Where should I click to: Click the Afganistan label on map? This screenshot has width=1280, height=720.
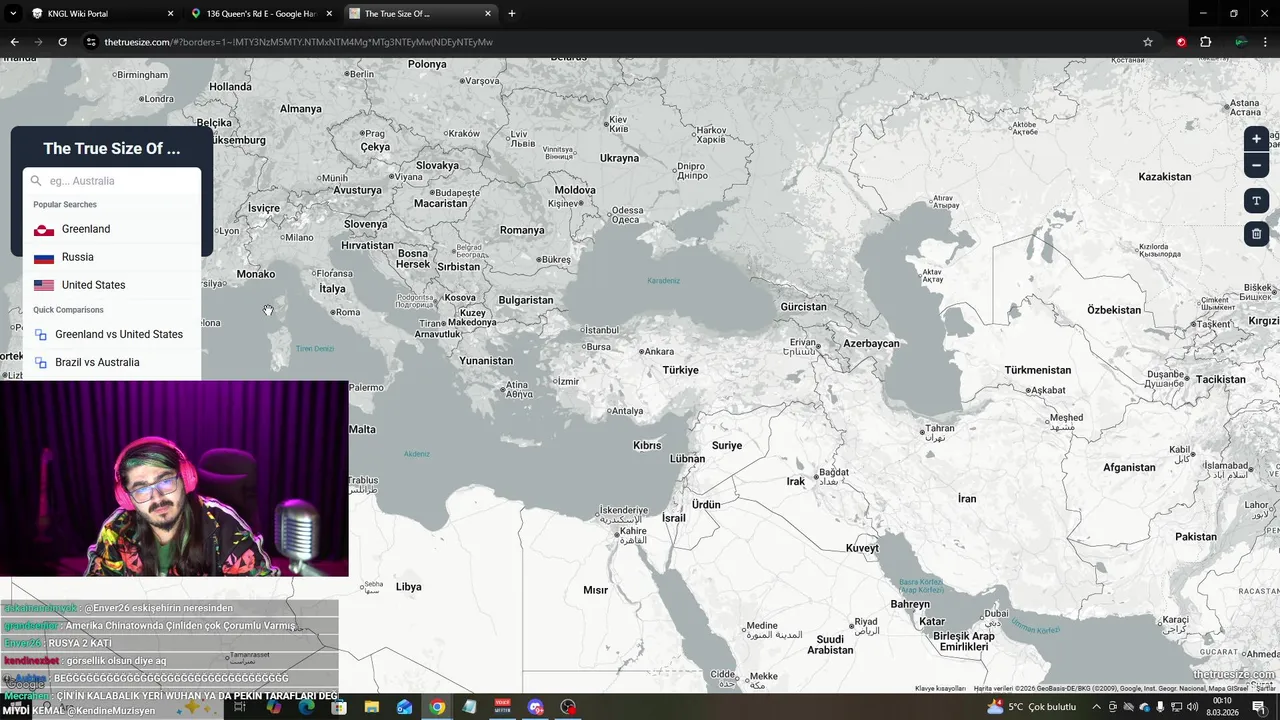click(x=1129, y=467)
